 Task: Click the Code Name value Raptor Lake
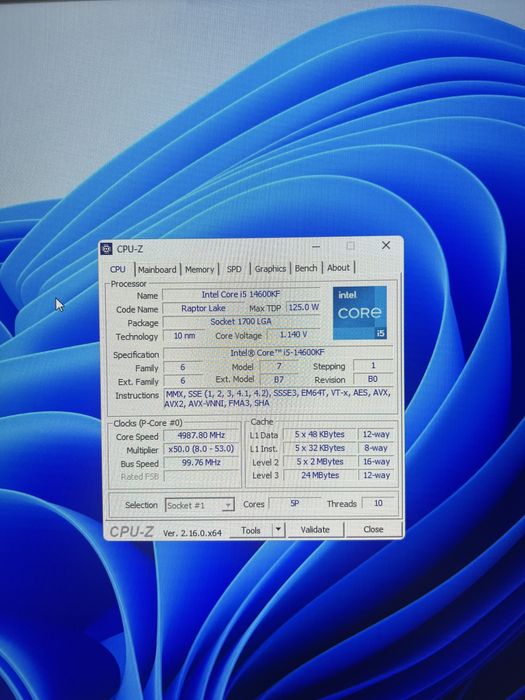(203, 308)
